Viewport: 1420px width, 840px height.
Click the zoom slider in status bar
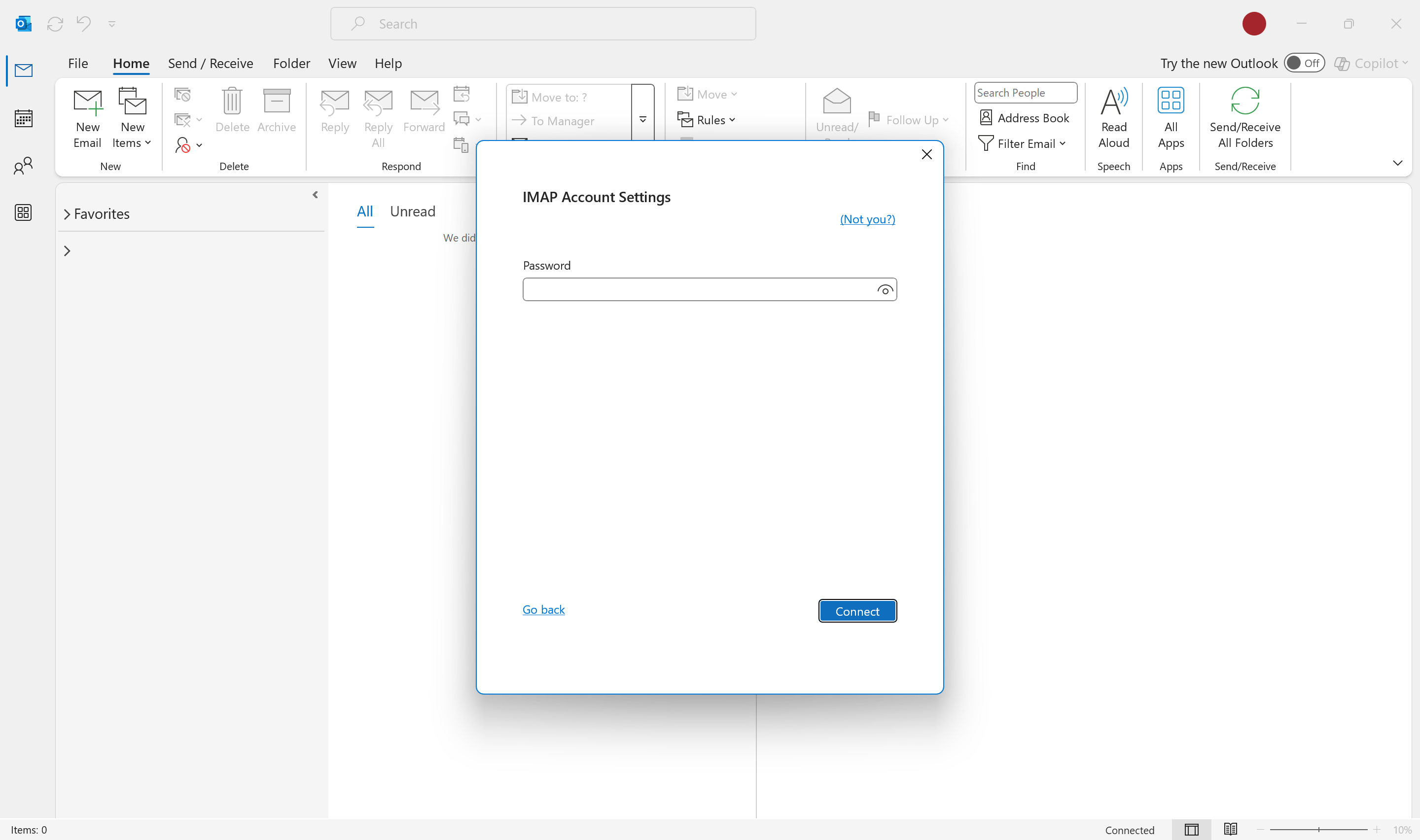1319,830
